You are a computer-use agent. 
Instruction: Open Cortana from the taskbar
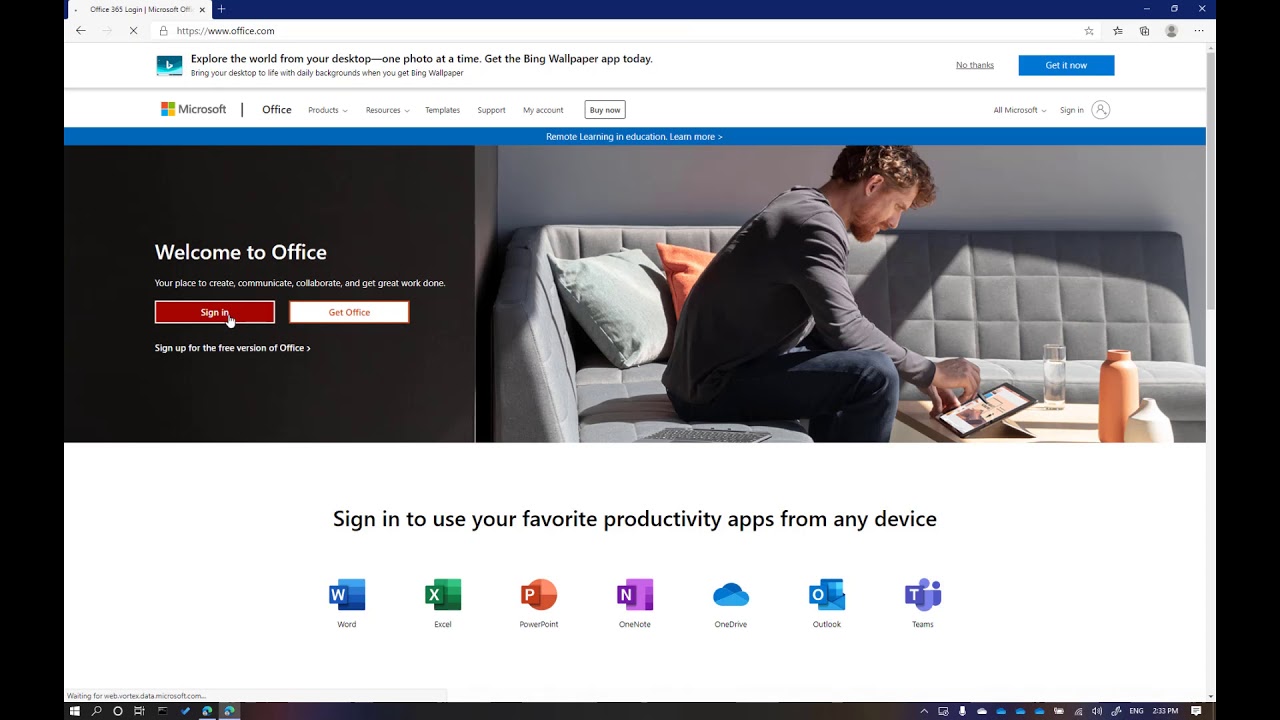tap(118, 711)
